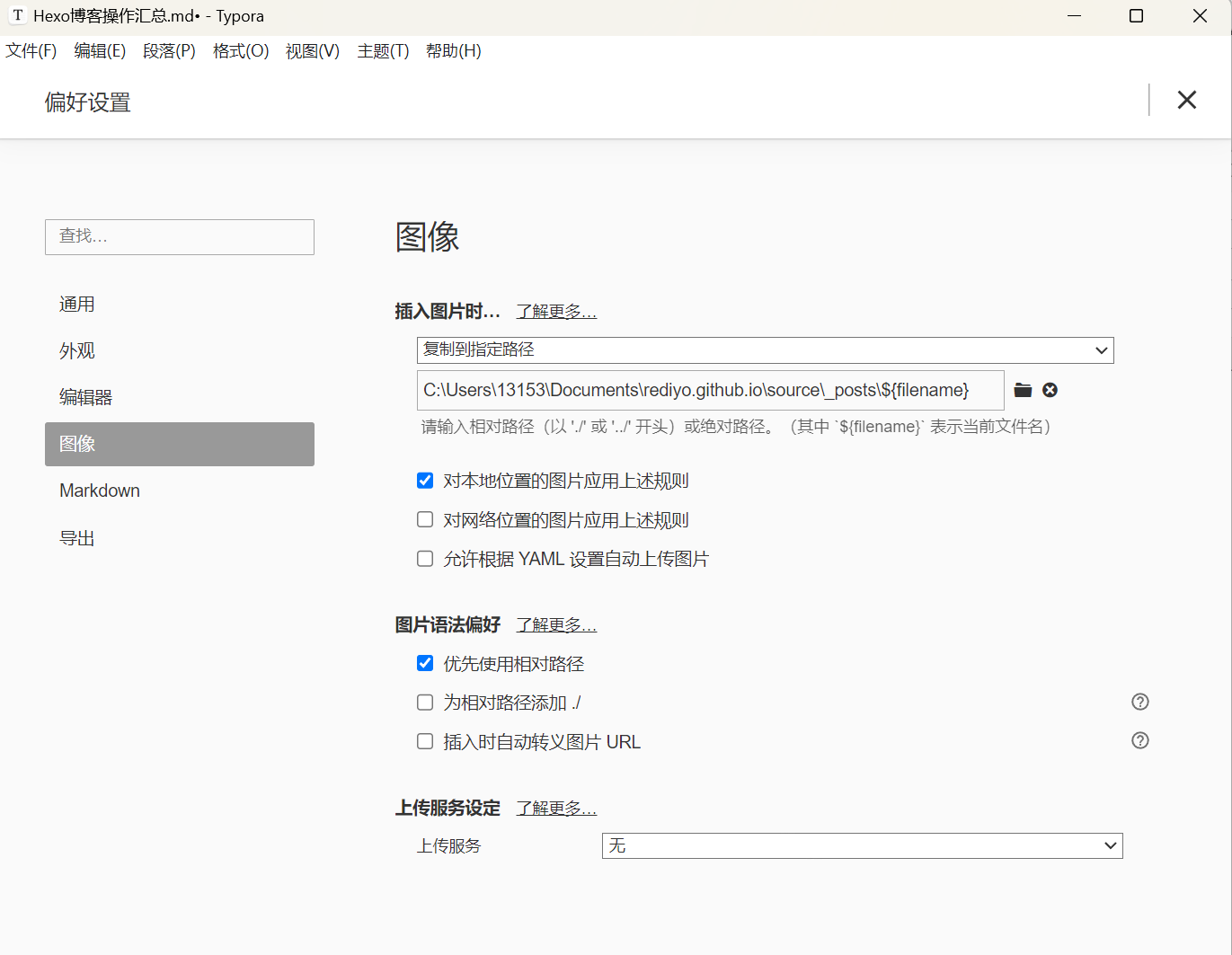Click 了解更多 link next to 图片语法偏好
This screenshot has height=955, width=1232.
pyautogui.click(x=556, y=625)
